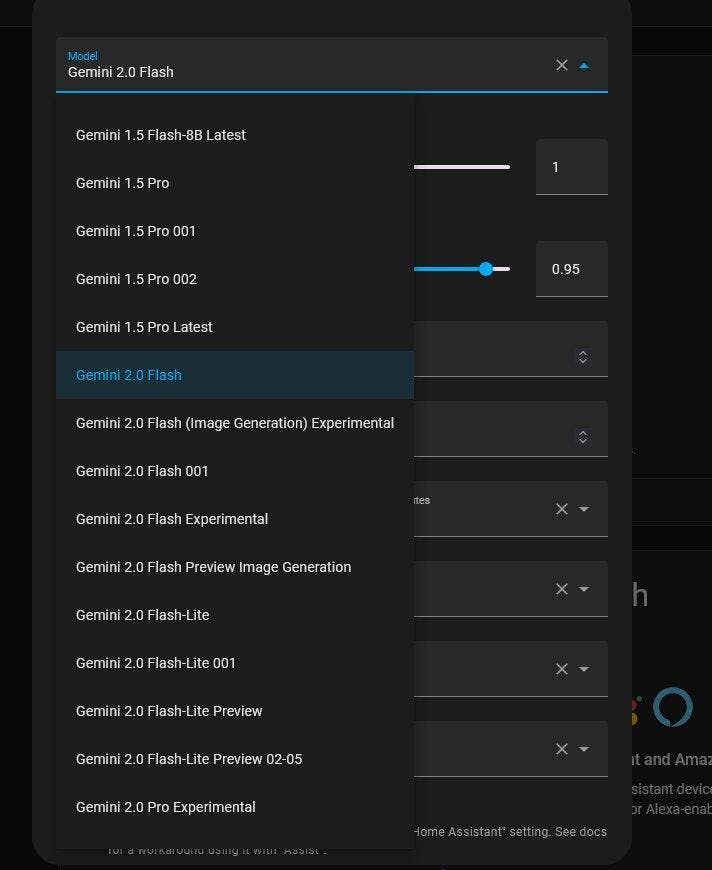The height and width of the screenshot is (870, 712).
Task: Click the blue slider handle near 0.95
Action: pos(486,269)
